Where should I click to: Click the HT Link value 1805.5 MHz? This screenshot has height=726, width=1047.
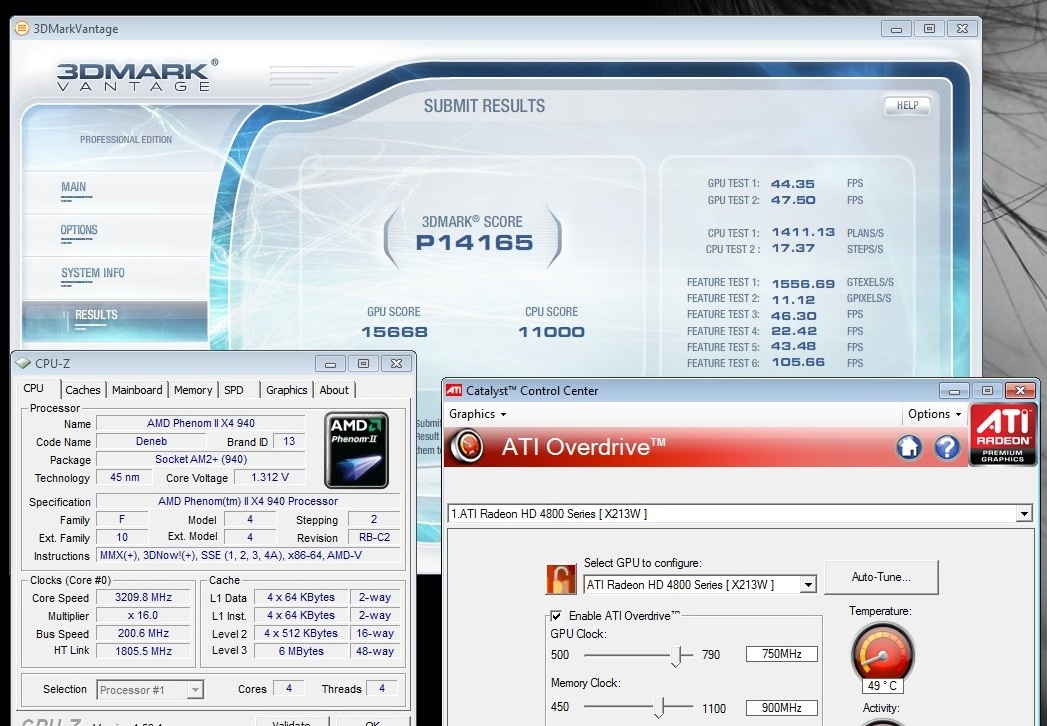pyautogui.click(x=144, y=651)
